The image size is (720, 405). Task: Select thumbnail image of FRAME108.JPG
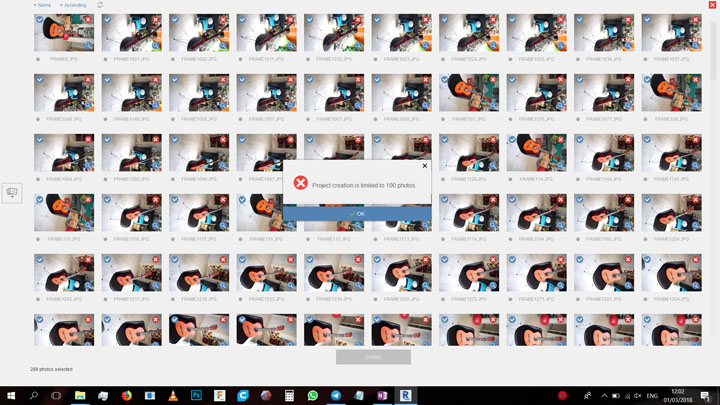pyautogui.click(x=671, y=93)
